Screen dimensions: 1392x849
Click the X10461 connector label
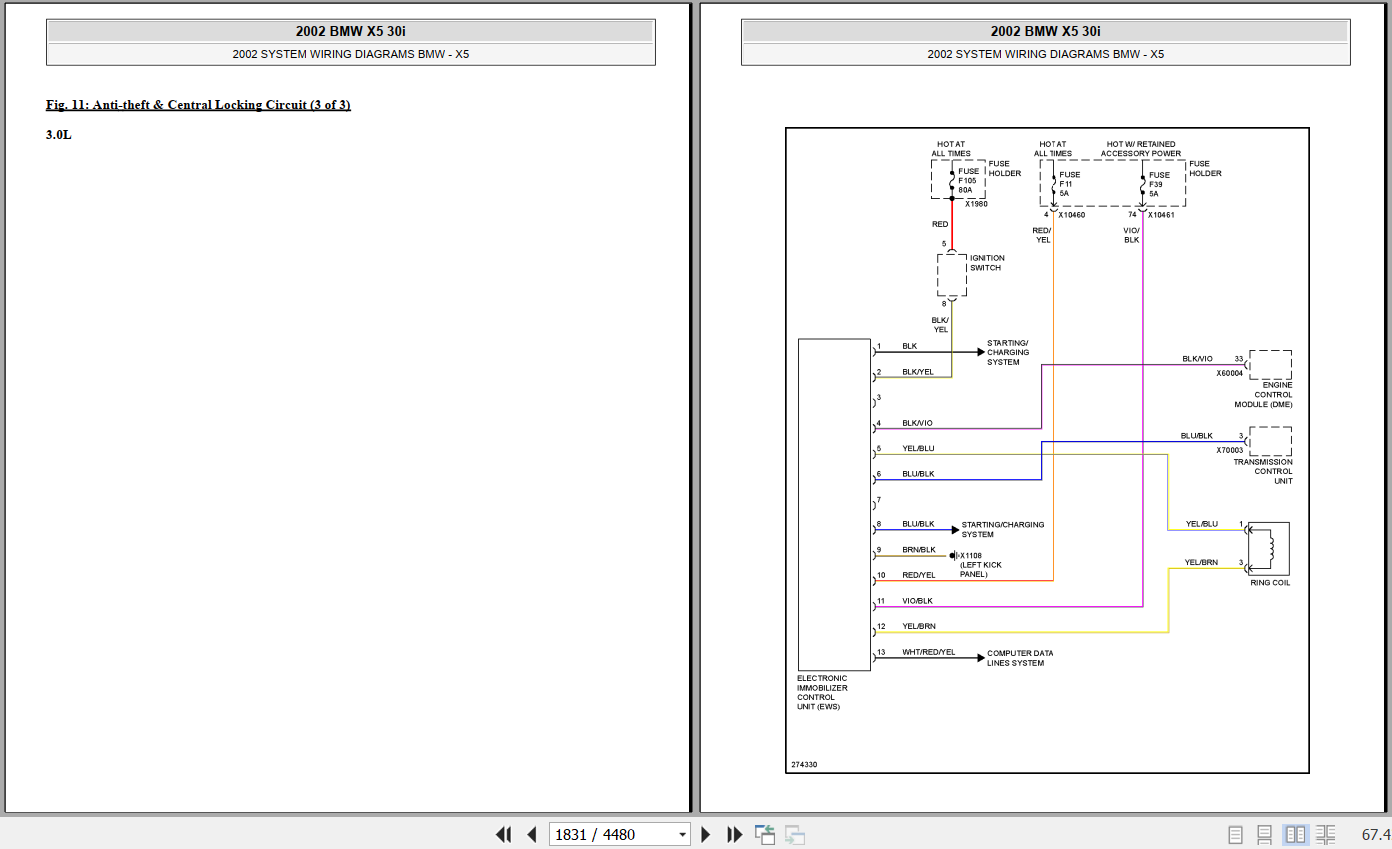click(x=1162, y=215)
